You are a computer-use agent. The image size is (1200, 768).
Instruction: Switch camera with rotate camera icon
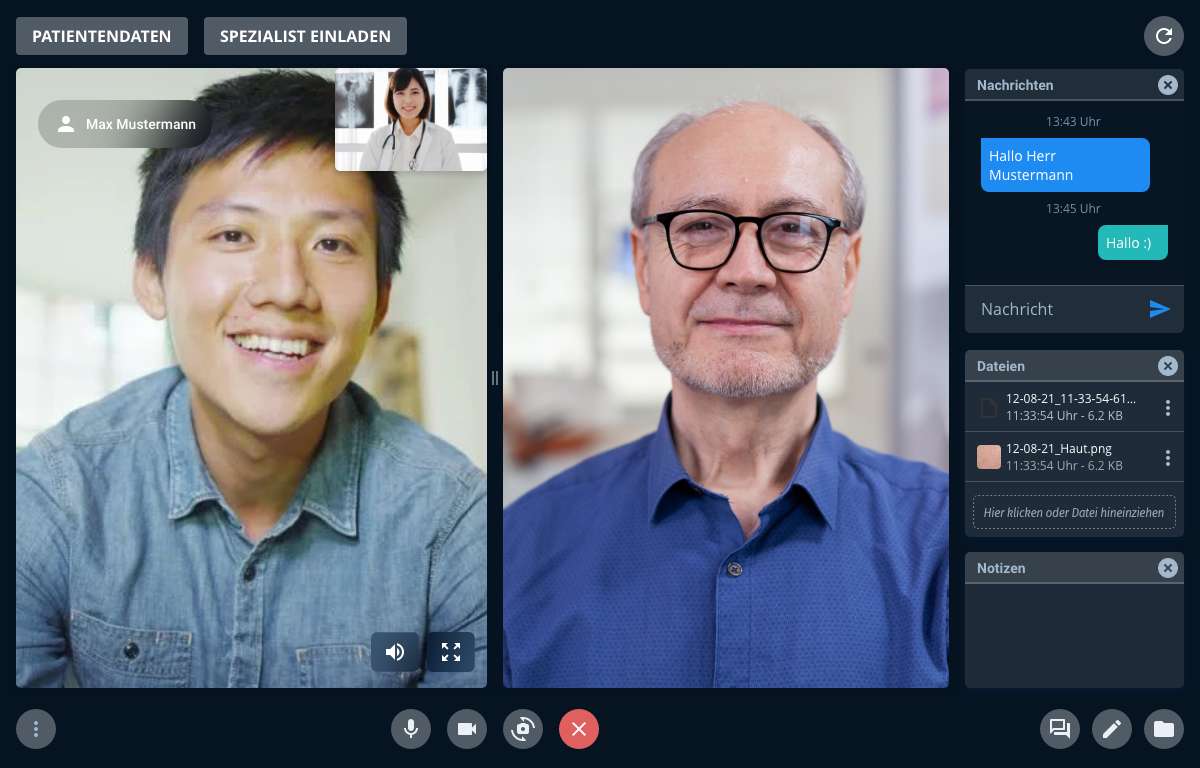pos(523,729)
